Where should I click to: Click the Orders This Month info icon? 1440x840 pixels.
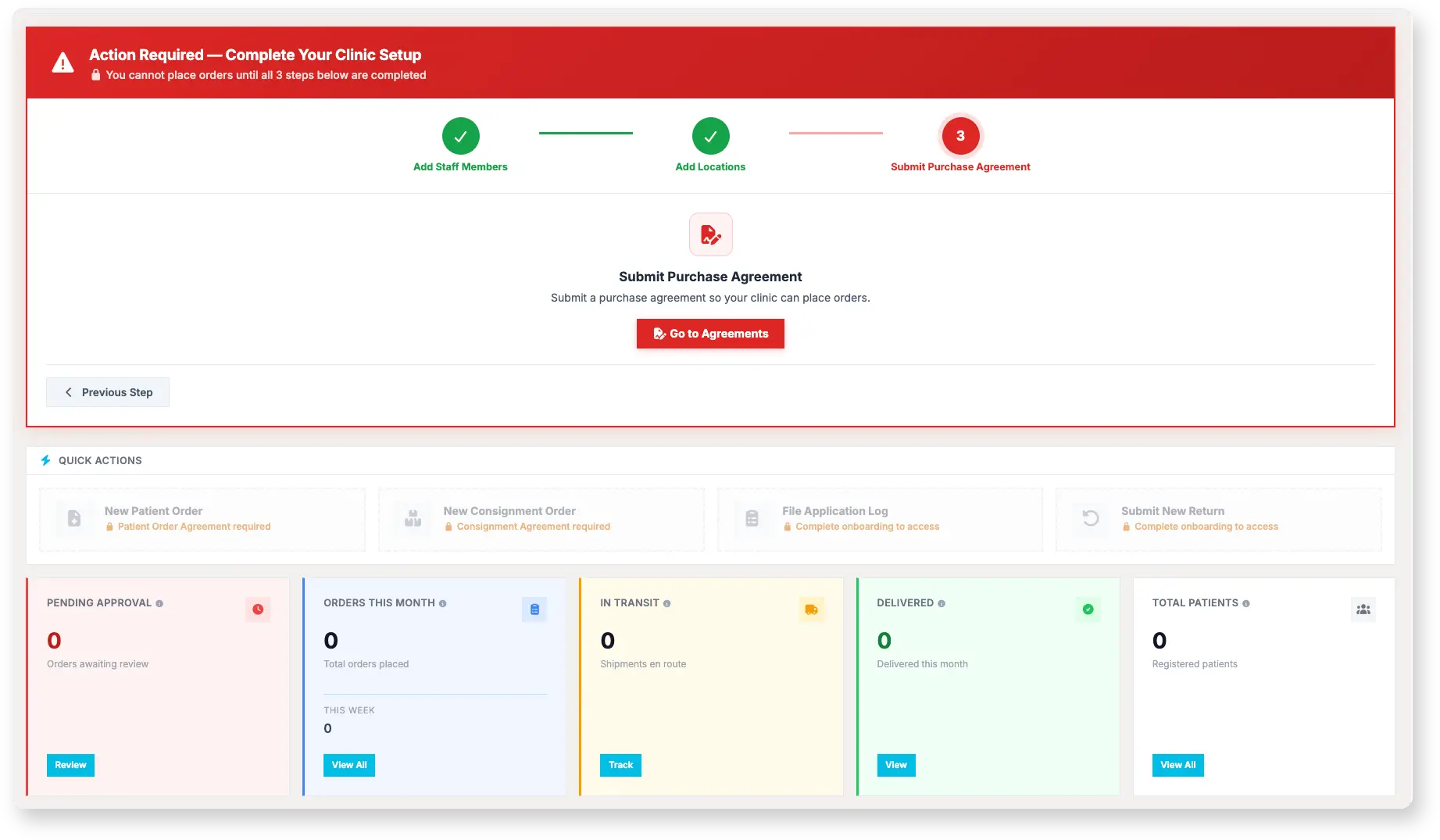[x=442, y=603]
